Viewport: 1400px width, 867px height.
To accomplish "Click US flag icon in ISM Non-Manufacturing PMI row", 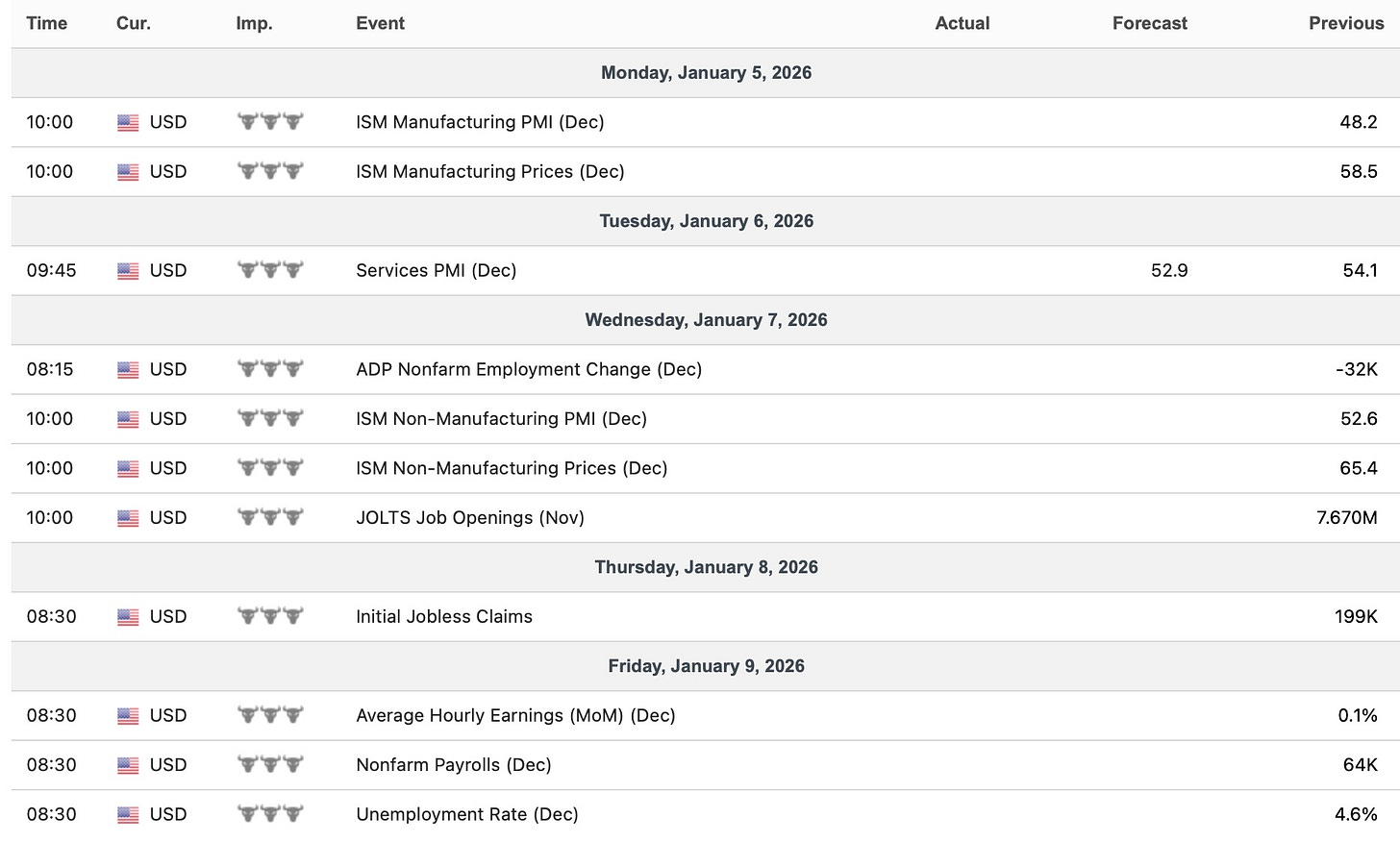I will pos(128,419).
